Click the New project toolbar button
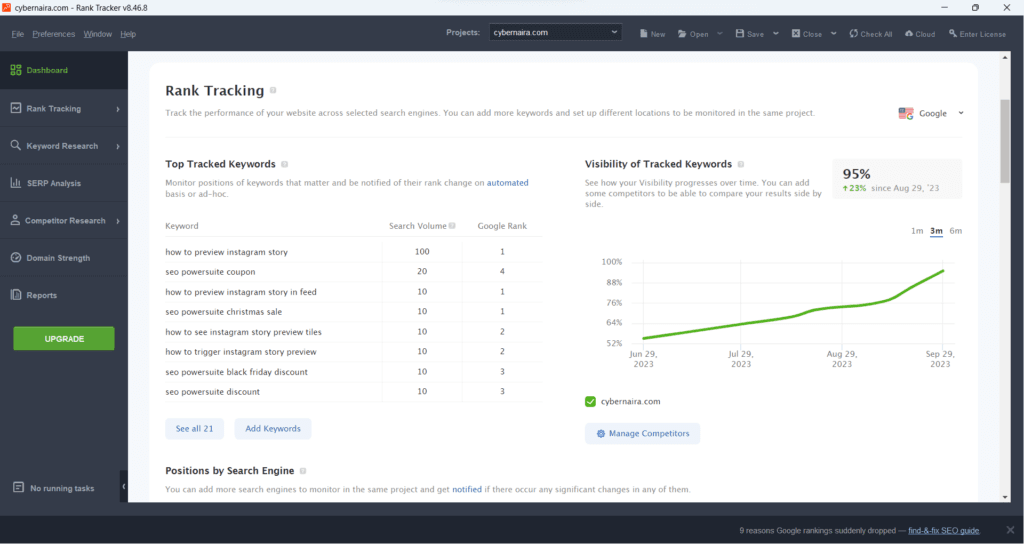The height and width of the screenshot is (544, 1024). pyautogui.click(x=652, y=34)
